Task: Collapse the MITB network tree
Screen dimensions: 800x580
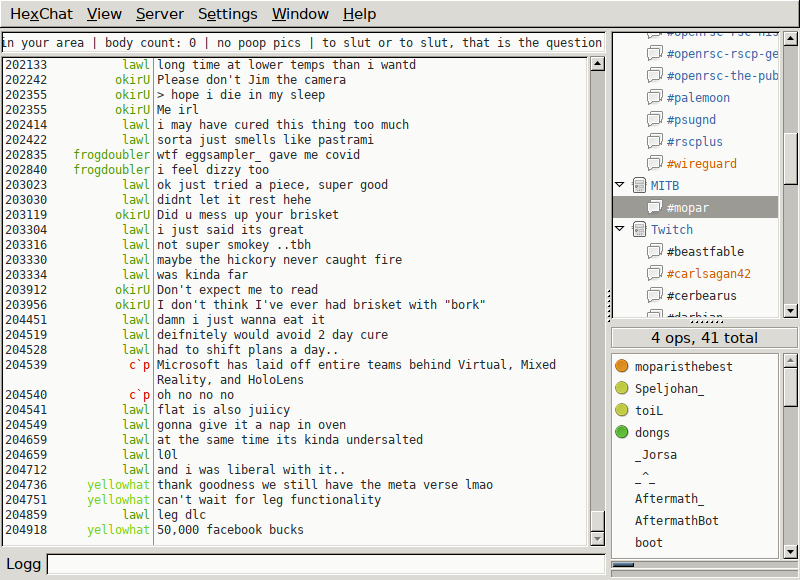Action: point(620,185)
